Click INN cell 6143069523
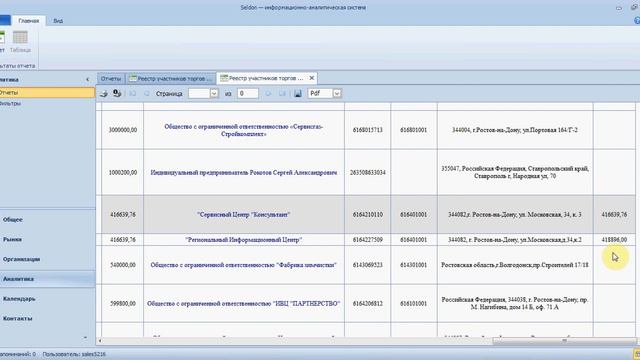Image resolution: width=640 pixels, height=360 pixels. 368,265
